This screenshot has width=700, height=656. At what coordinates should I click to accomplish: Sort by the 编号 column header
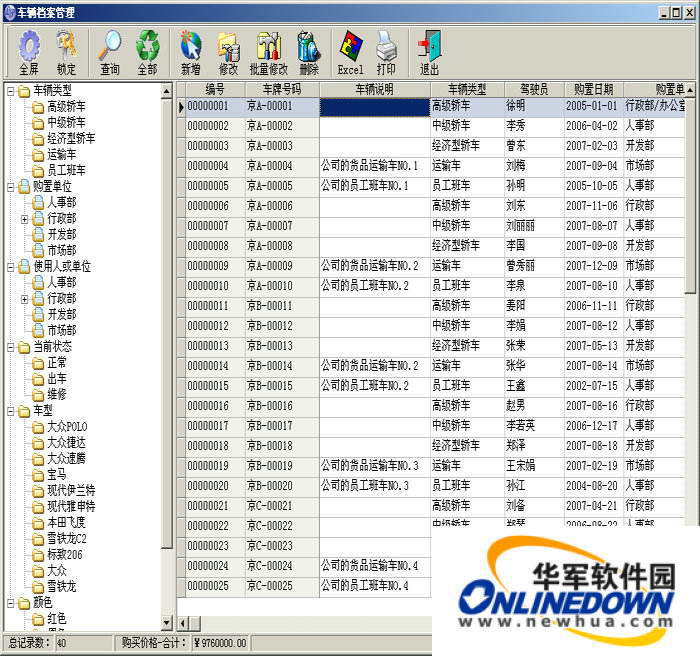click(215, 89)
